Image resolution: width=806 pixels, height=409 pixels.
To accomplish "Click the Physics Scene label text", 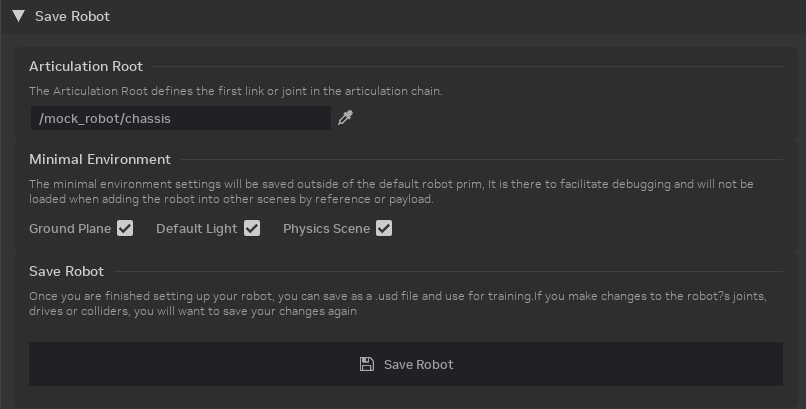I will click(x=326, y=229).
